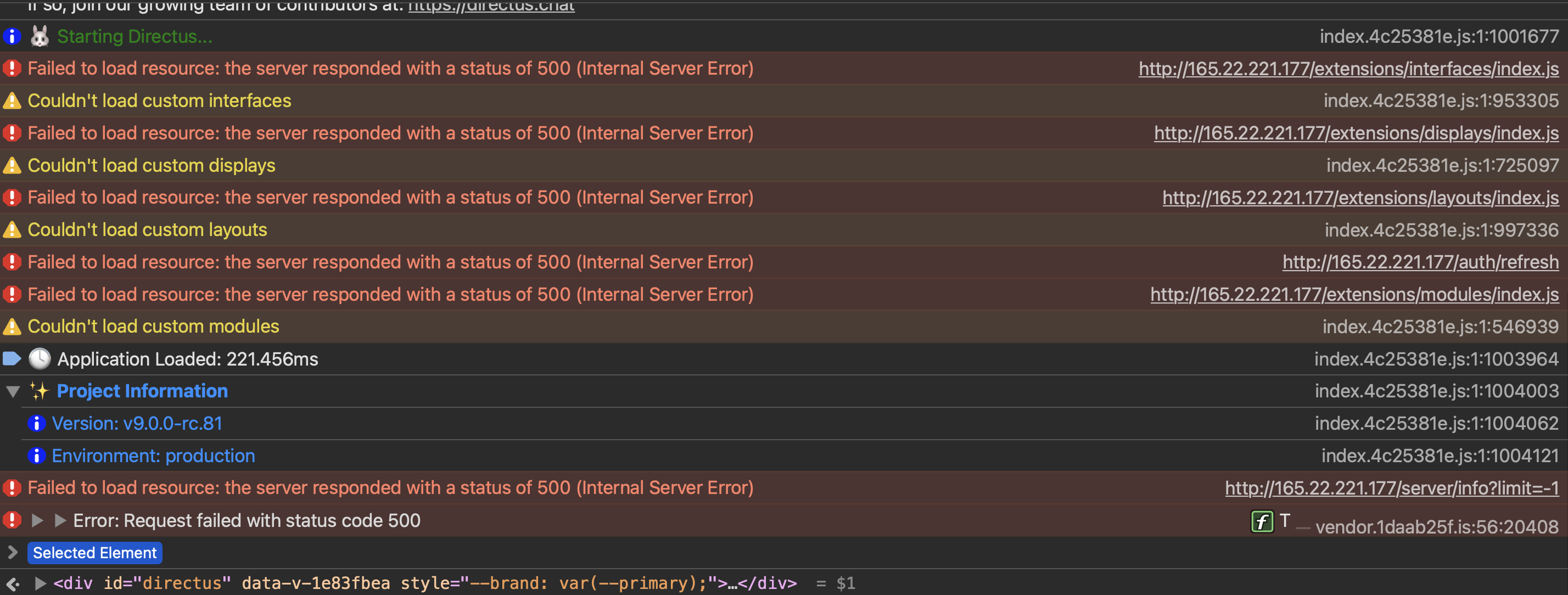1568x595 pixels.
Task: Collapse the "Project Information" group
Action: (x=13, y=391)
